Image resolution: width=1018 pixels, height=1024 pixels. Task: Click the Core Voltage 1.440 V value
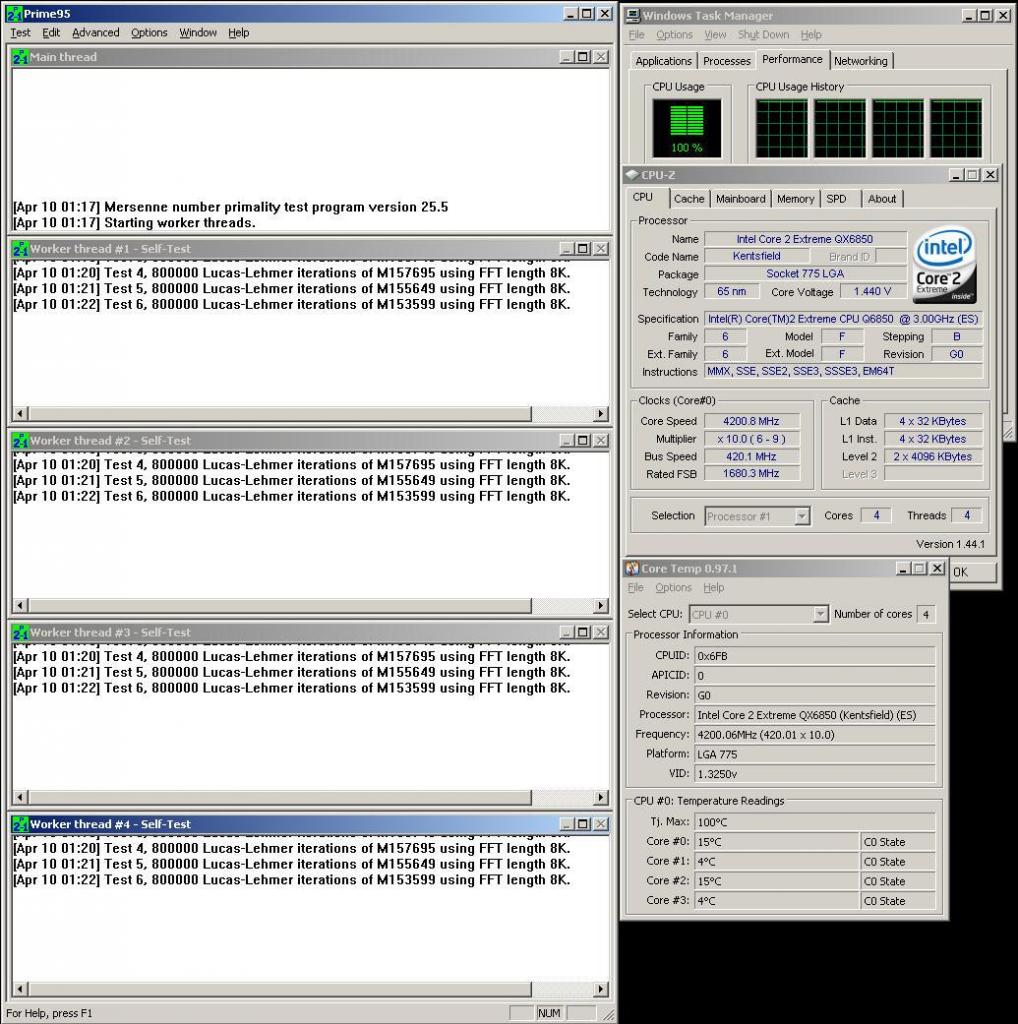(x=872, y=291)
